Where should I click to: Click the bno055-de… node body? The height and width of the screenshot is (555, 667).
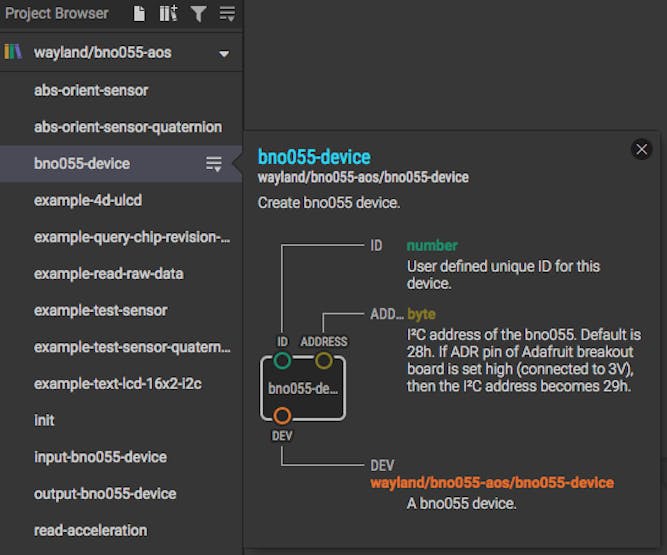point(303,388)
